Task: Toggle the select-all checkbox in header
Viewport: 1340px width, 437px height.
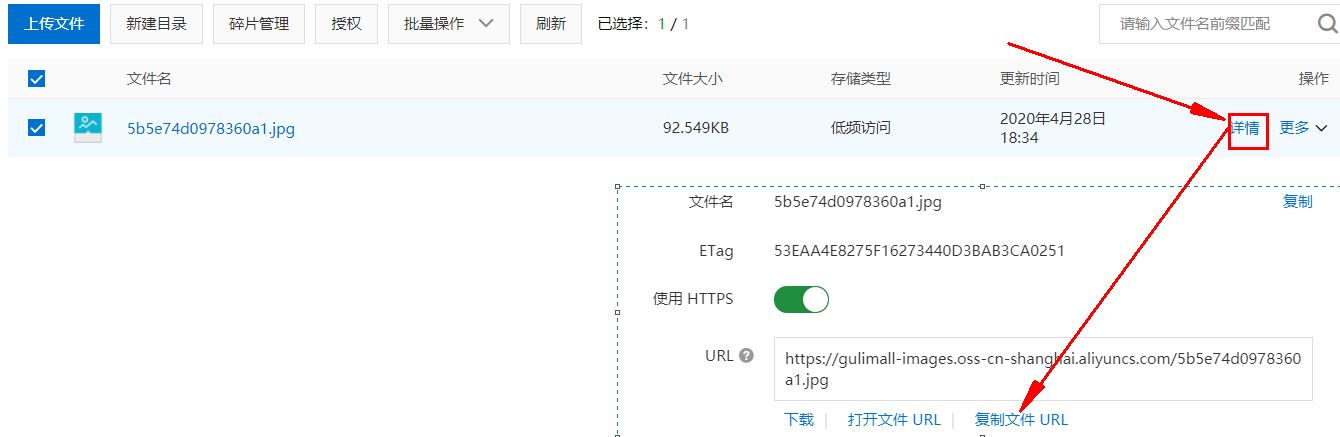Action: point(36,79)
